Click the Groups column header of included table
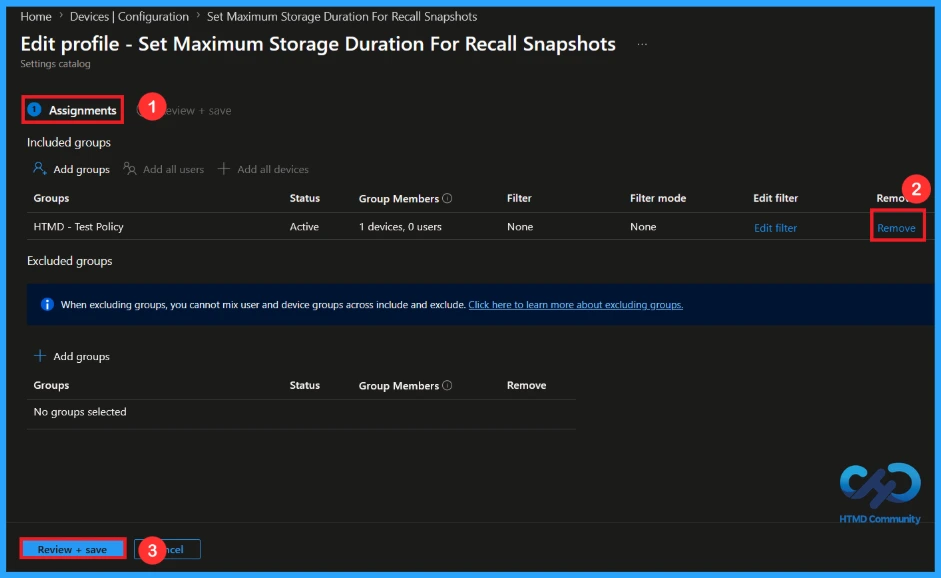Viewport: 941px width, 578px height. click(x=51, y=198)
